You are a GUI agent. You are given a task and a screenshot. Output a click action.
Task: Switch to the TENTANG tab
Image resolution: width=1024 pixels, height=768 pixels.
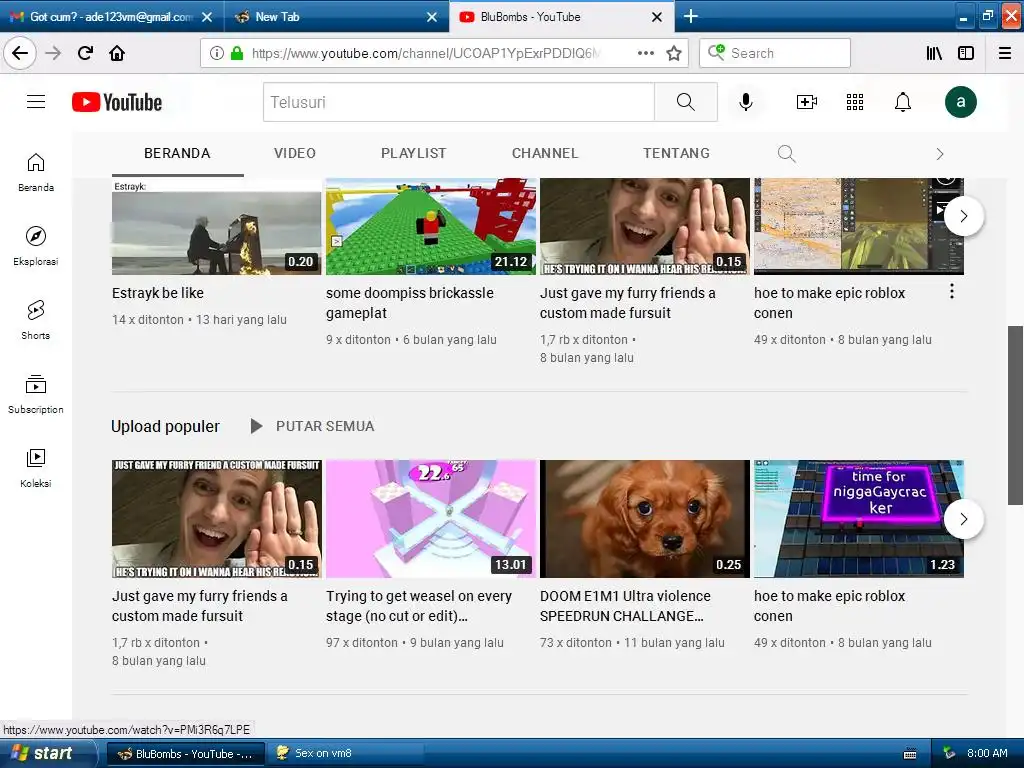676,153
